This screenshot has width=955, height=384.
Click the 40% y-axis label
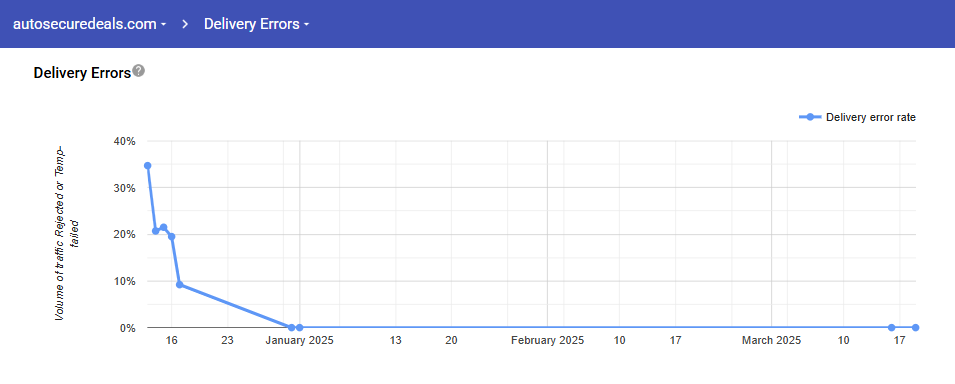[x=124, y=141]
